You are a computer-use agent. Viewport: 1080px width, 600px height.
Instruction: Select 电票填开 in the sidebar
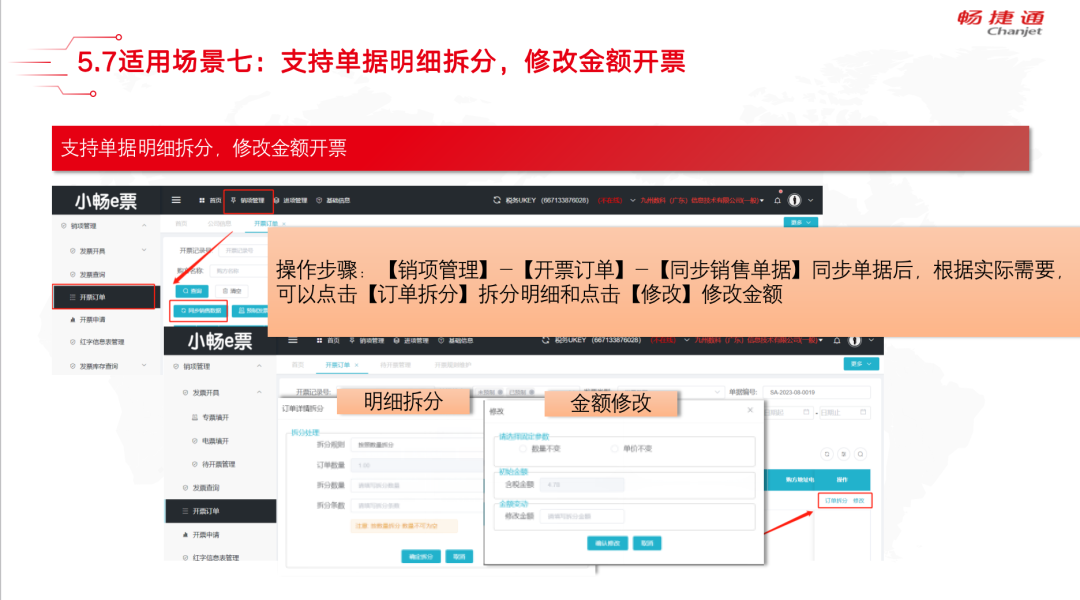215,441
